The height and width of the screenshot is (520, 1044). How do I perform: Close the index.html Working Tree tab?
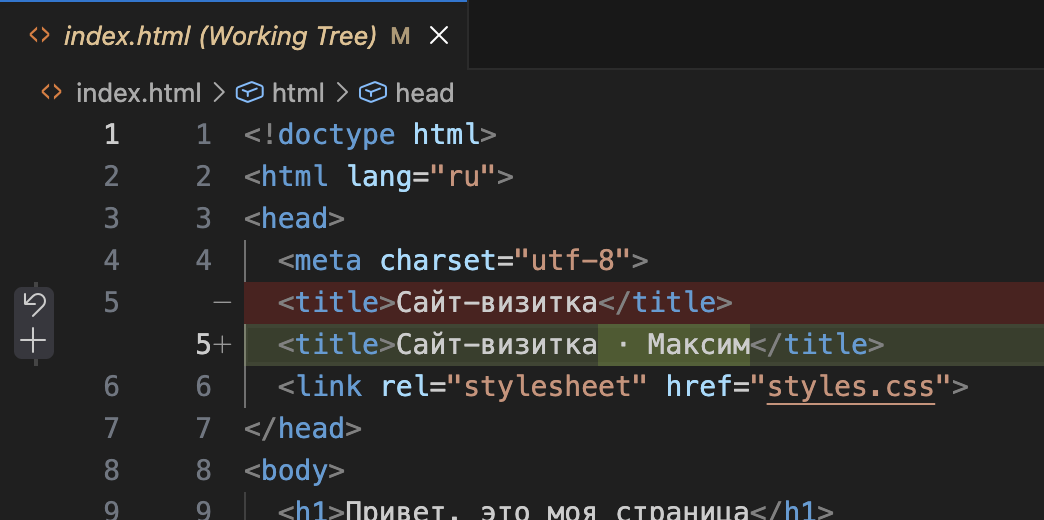(x=439, y=36)
